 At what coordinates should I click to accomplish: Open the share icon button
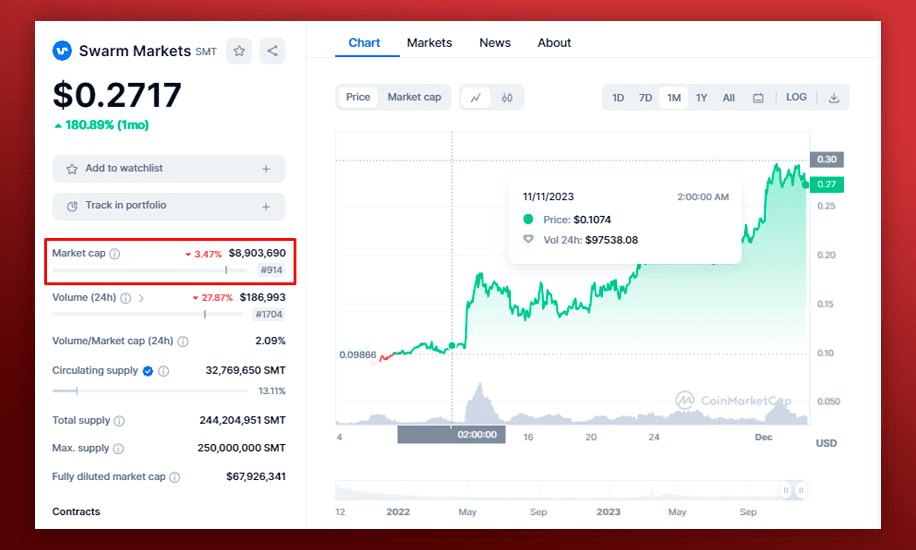point(272,51)
